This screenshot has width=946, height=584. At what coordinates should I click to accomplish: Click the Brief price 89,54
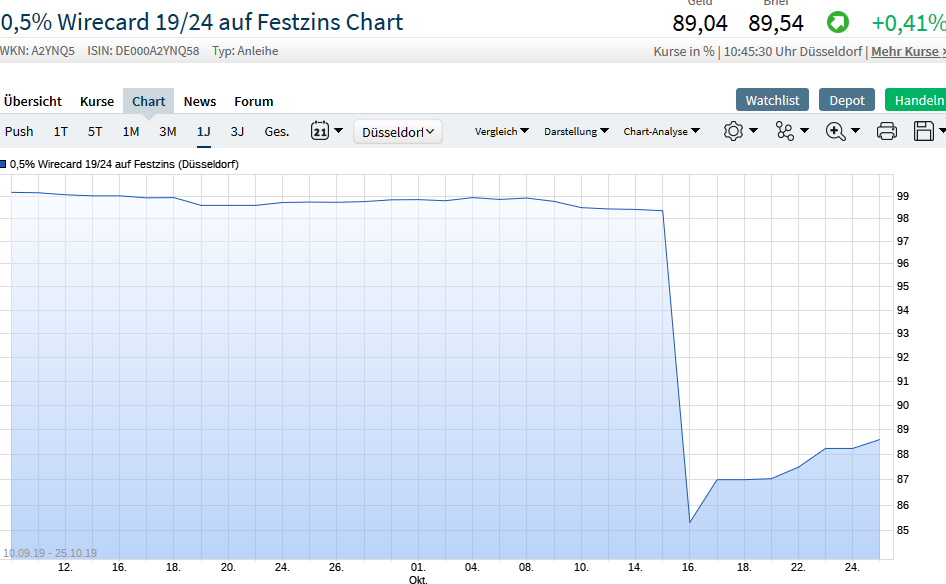pos(776,24)
